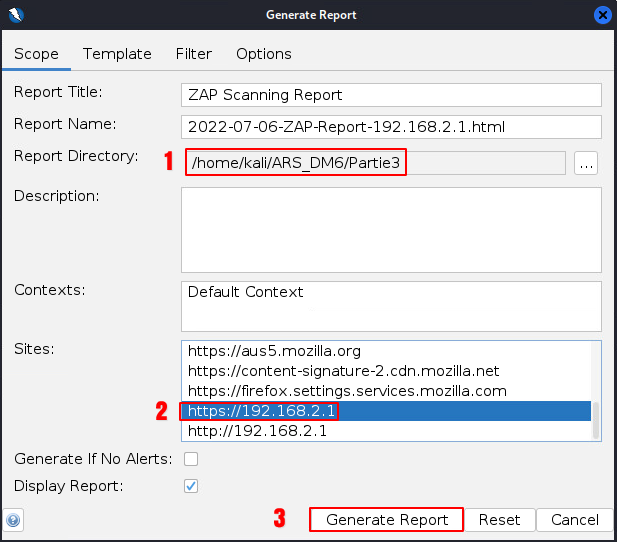Close the Generate Report dialog
The height and width of the screenshot is (542, 617).
[602, 15]
